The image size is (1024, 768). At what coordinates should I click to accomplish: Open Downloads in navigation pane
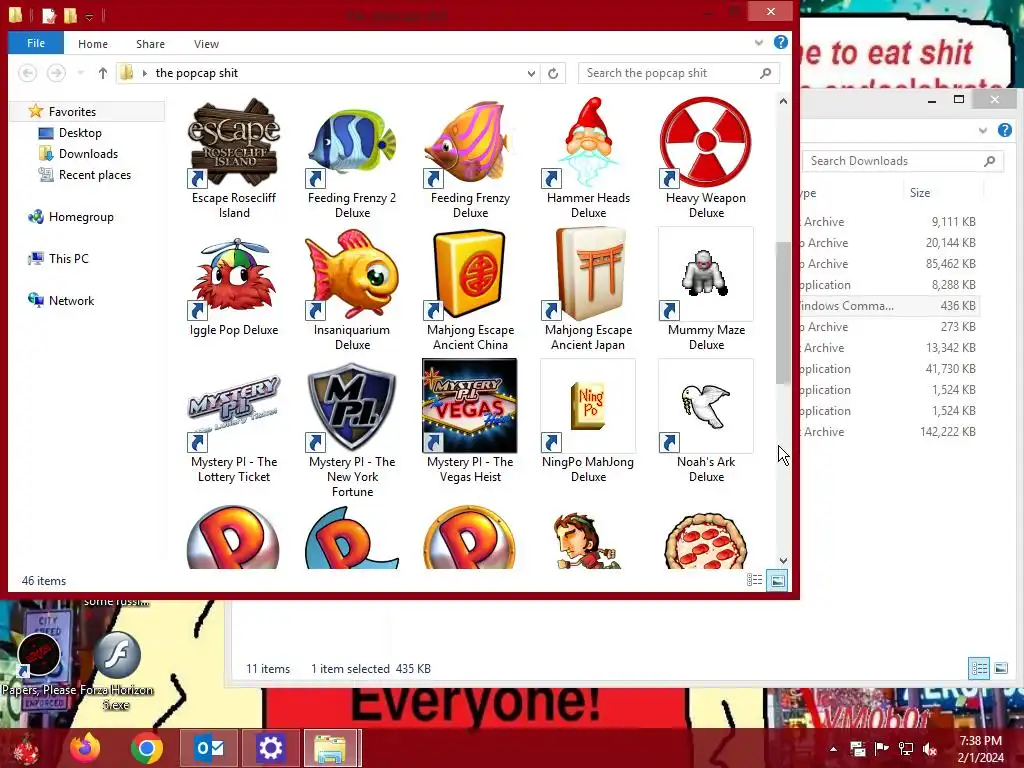(88, 153)
